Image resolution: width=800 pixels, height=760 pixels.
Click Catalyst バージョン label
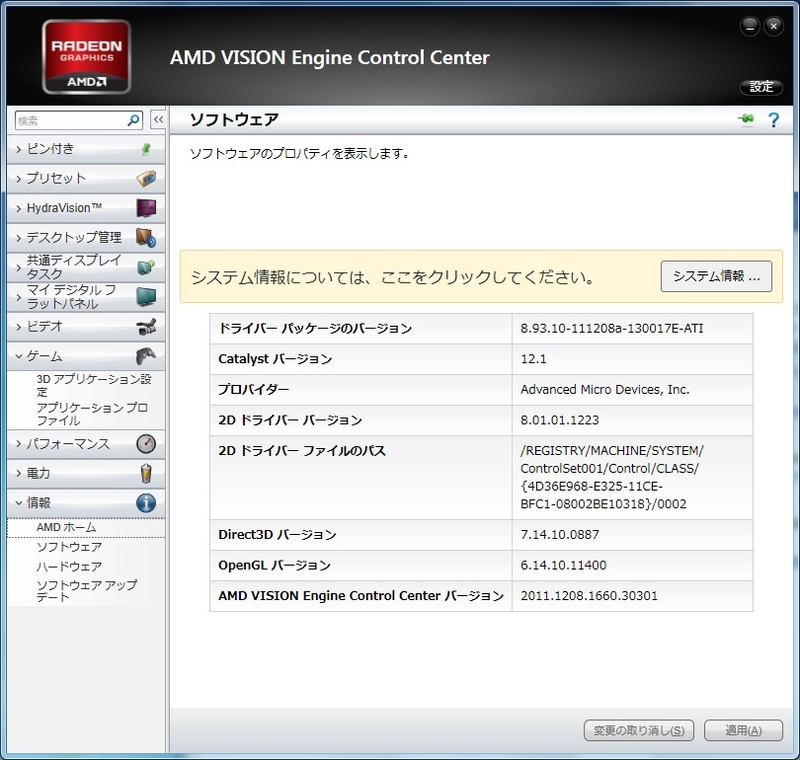(x=275, y=359)
